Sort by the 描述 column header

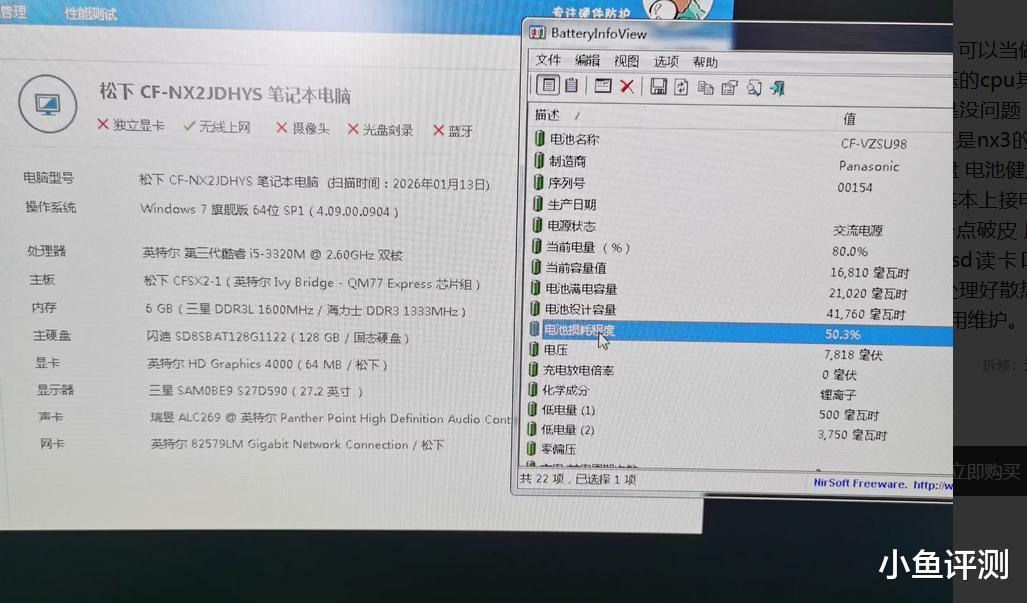pyautogui.click(x=546, y=115)
